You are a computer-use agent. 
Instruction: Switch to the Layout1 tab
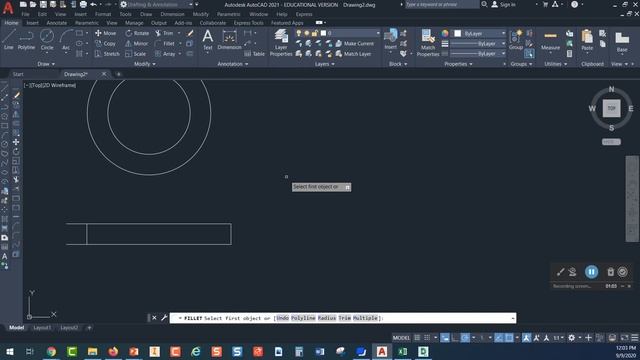(x=42, y=328)
